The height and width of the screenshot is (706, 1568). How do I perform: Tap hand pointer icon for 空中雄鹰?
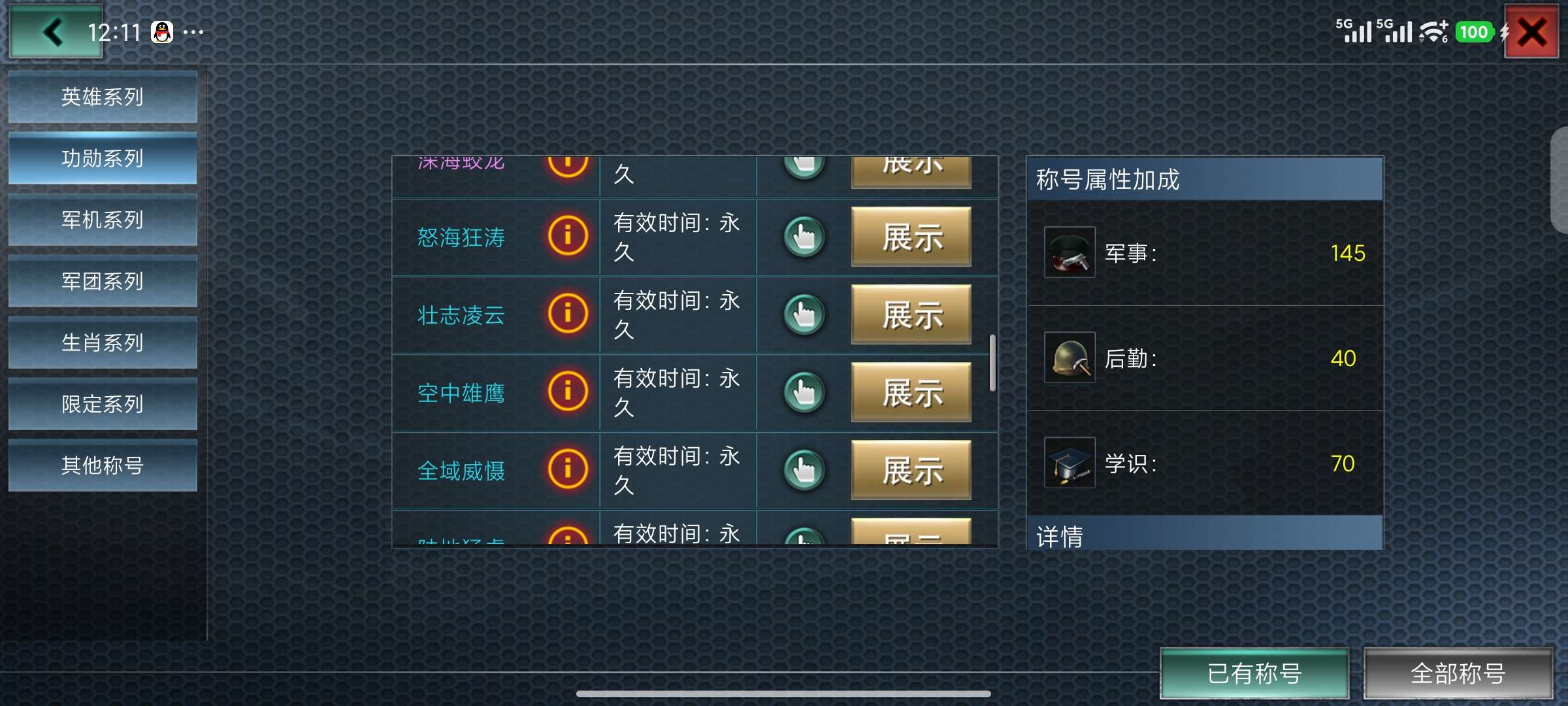coord(804,392)
